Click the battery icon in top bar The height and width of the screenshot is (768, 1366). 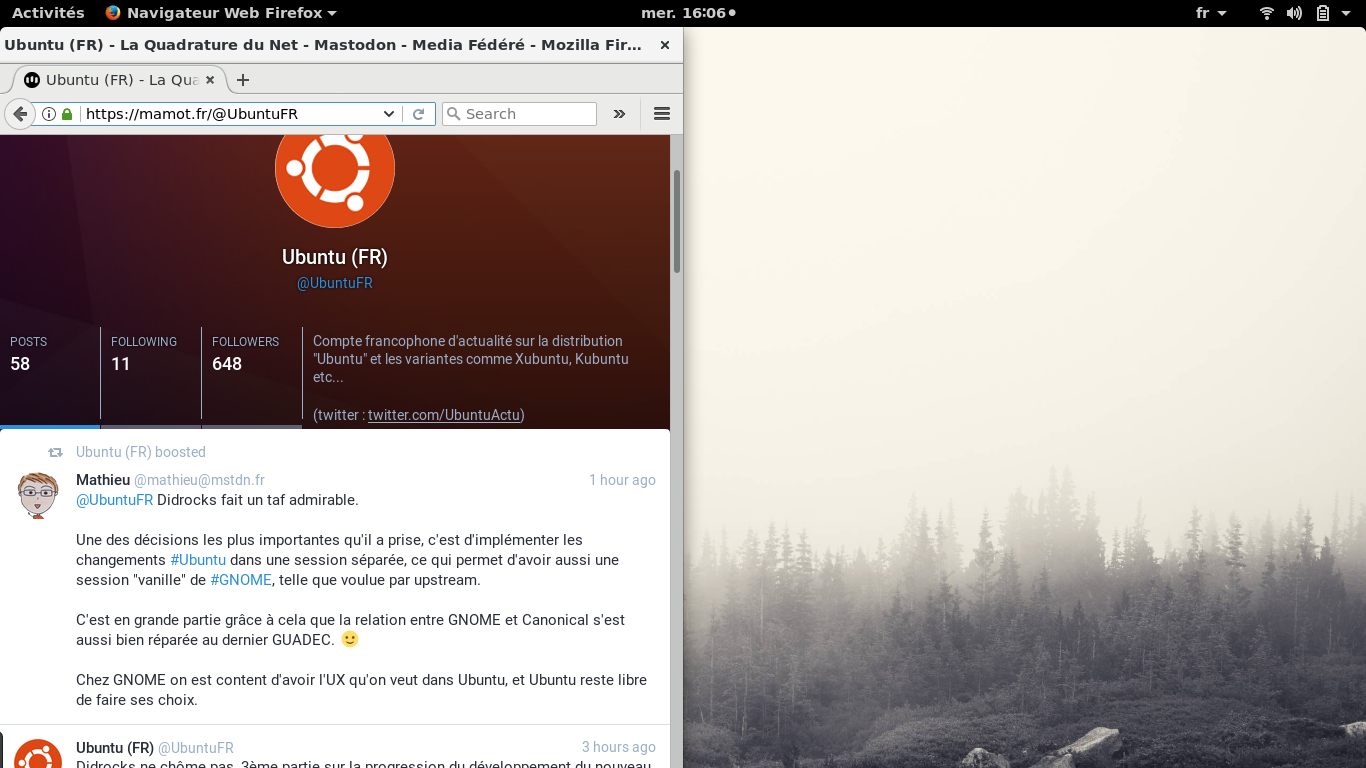1322,13
